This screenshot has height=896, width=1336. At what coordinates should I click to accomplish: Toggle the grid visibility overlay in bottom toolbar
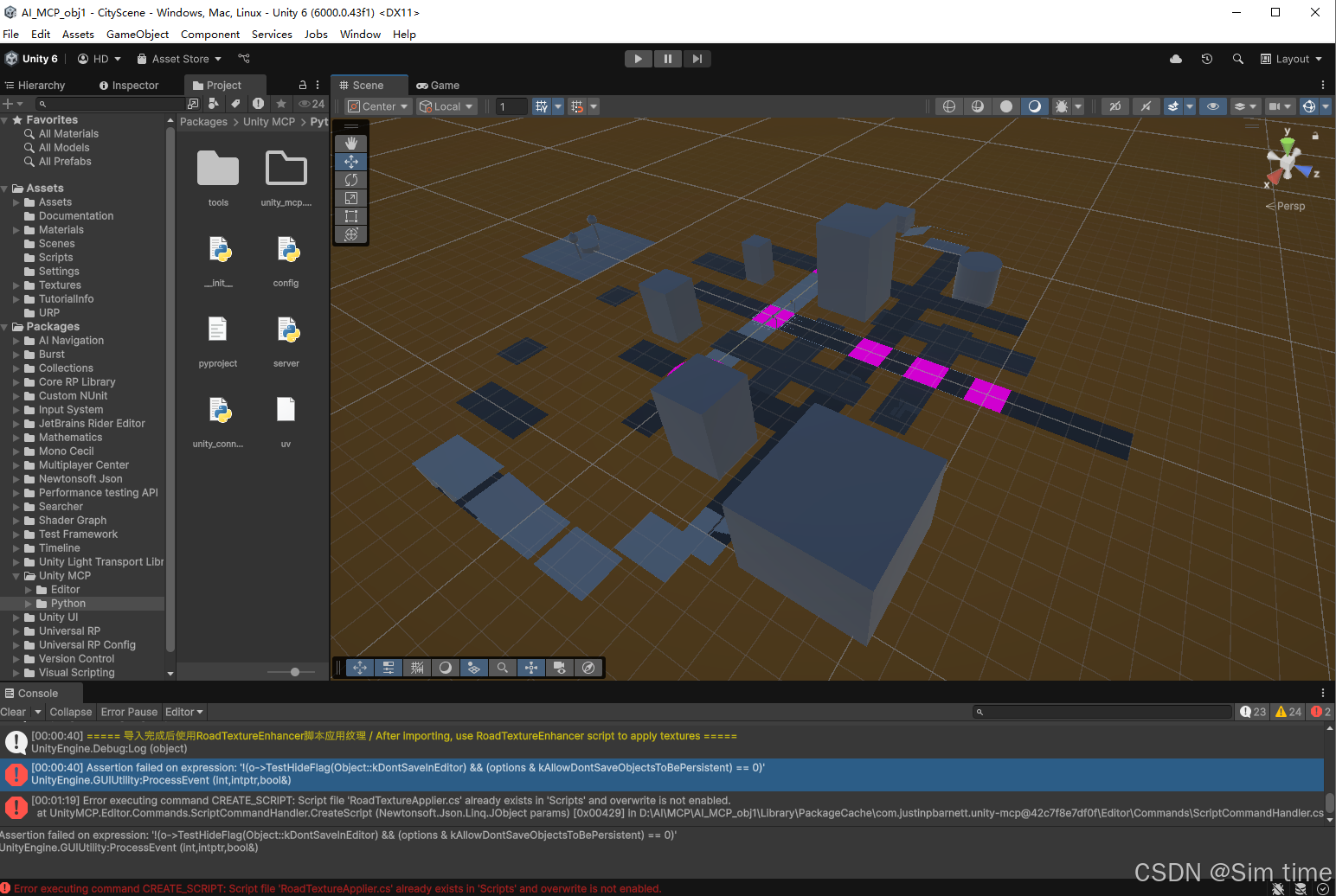[417, 668]
